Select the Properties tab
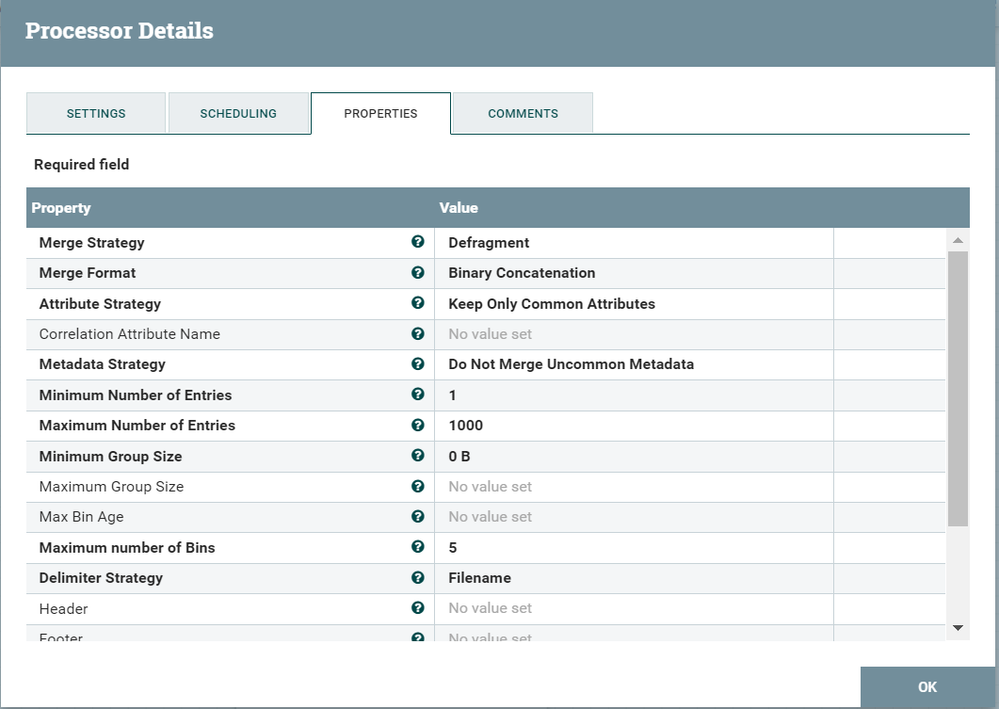 point(381,113)
